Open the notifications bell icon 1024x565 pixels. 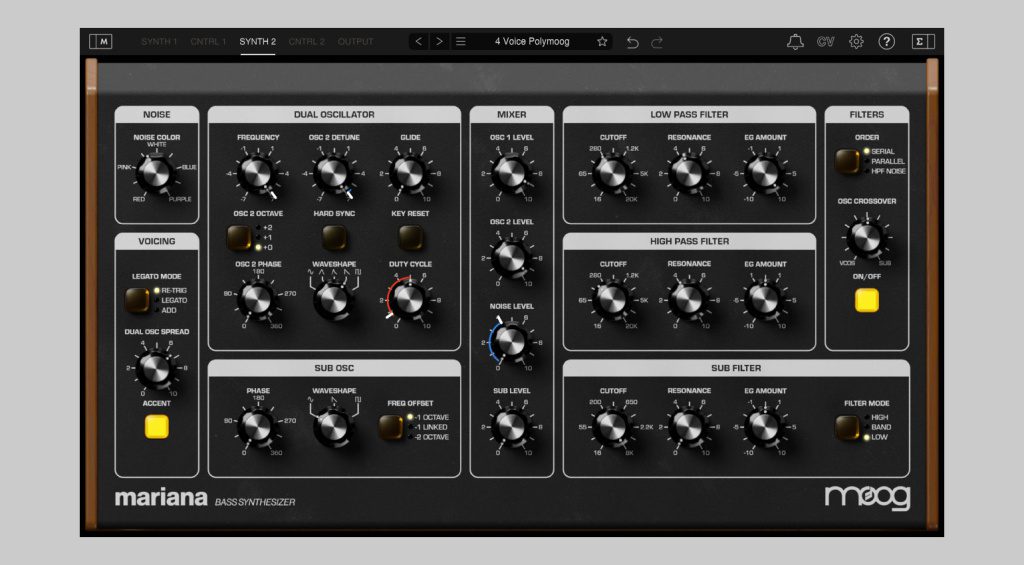(795, 42)
